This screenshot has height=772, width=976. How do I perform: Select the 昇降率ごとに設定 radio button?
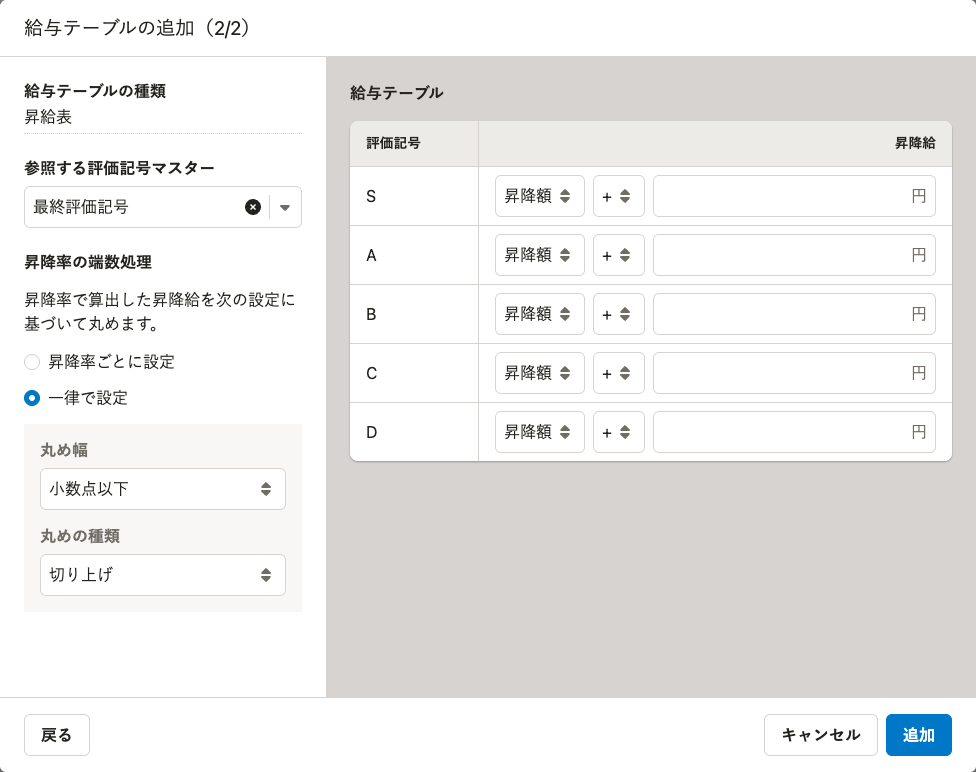pos(33,362)
